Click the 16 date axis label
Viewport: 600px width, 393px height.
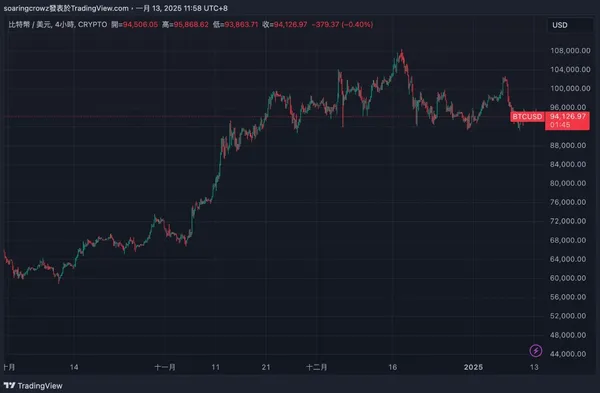point(393,367)
